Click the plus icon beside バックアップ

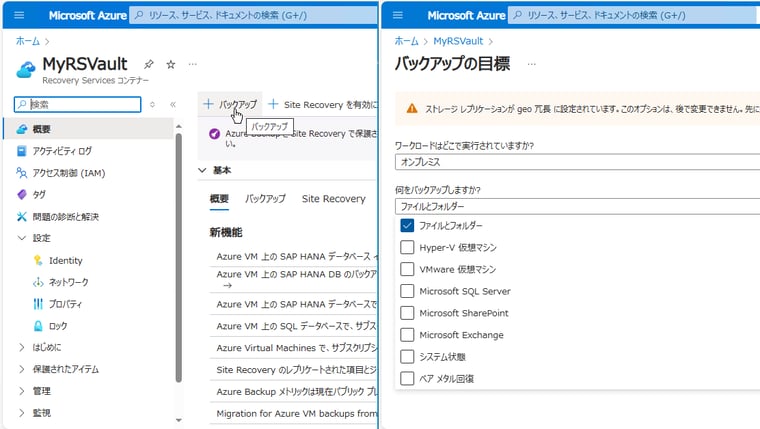[x=208, y=104]
